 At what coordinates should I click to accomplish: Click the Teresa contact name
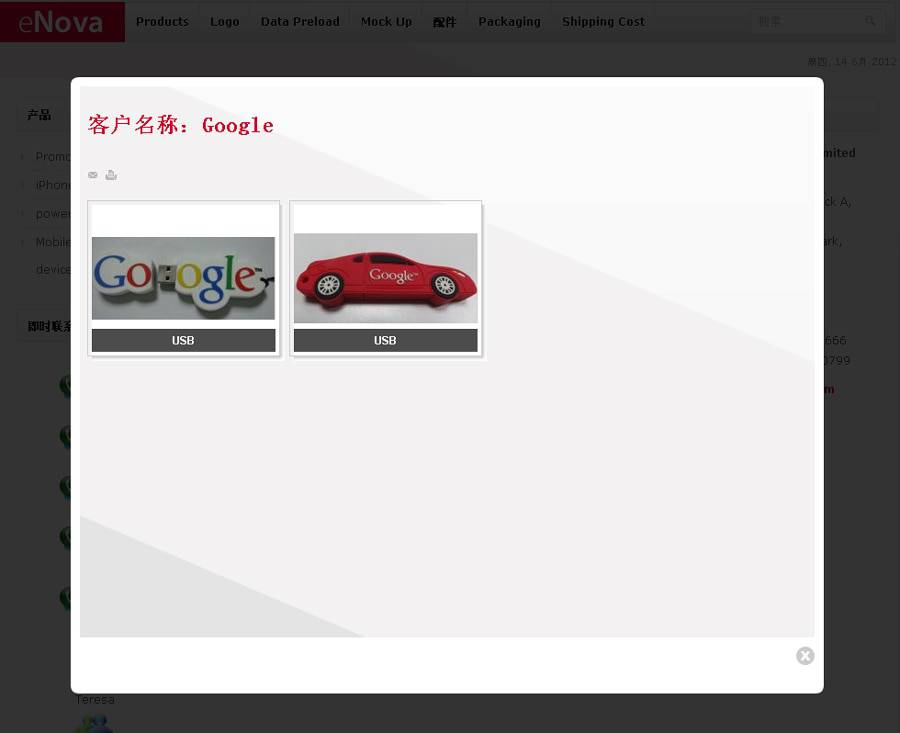coord(95,700)
